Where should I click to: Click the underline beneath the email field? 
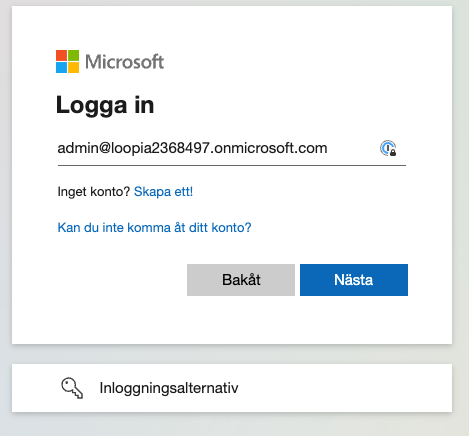[x=232, y=165]
